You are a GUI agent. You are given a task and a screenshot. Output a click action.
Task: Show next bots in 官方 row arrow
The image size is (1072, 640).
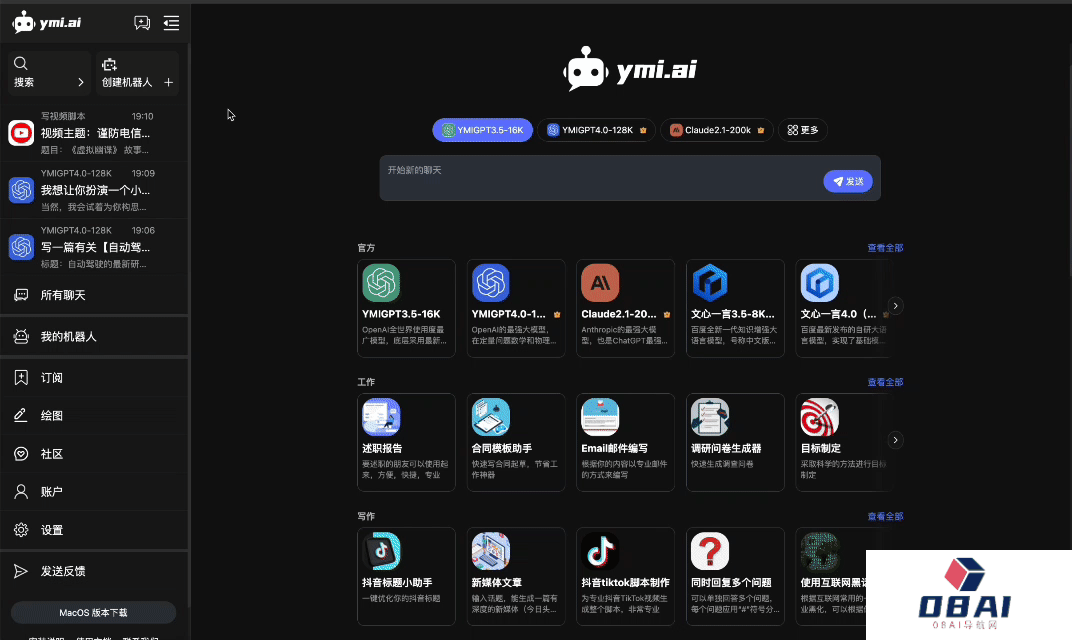pyautogui.click(x=895, y=306)
